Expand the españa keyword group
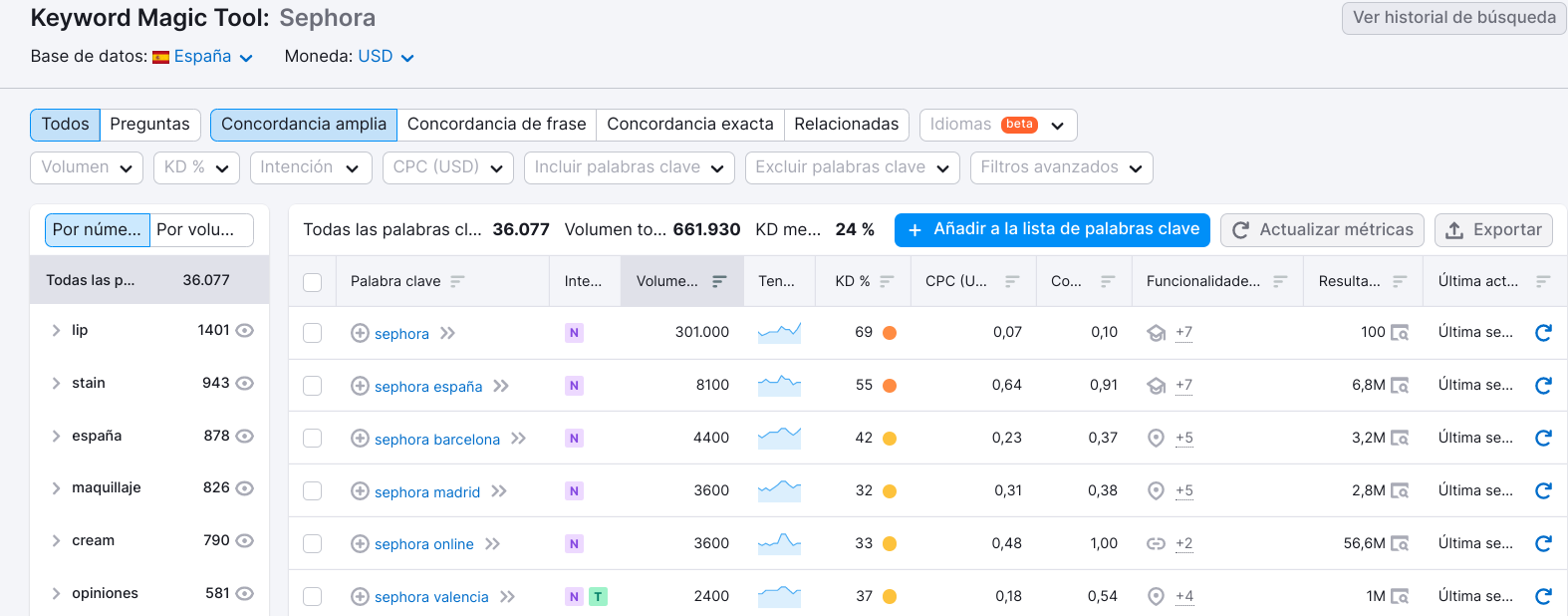Image resolution: width=1568 pixels, height=616 pixels. pyautogui.click(x=56, y=436)
